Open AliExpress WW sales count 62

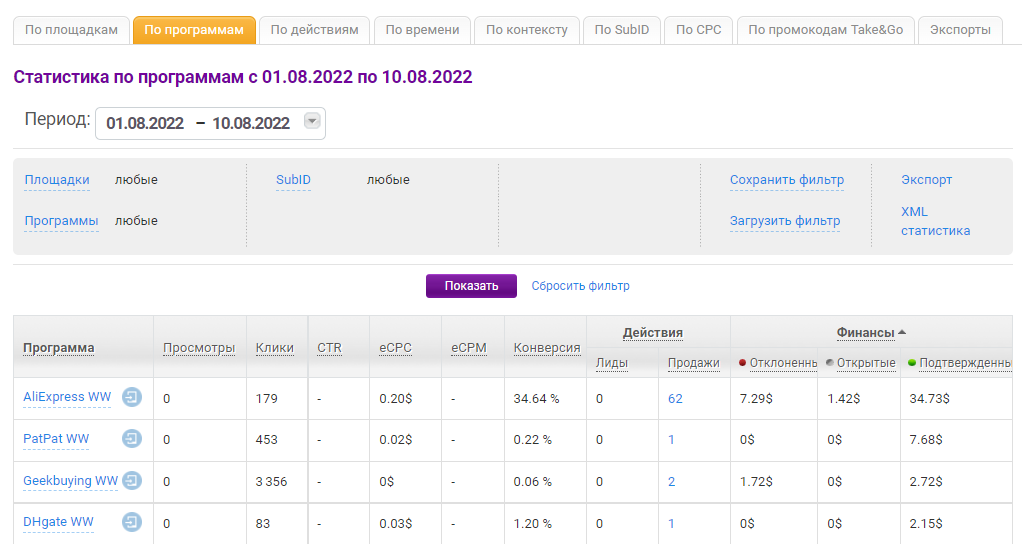(675, 398)
